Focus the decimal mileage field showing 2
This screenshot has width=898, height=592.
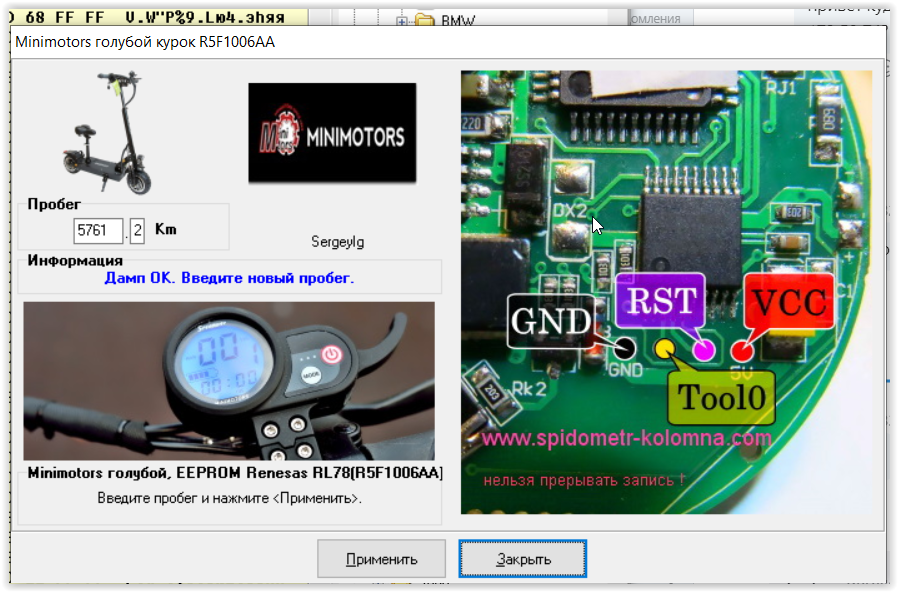click(x=137, y=231)
